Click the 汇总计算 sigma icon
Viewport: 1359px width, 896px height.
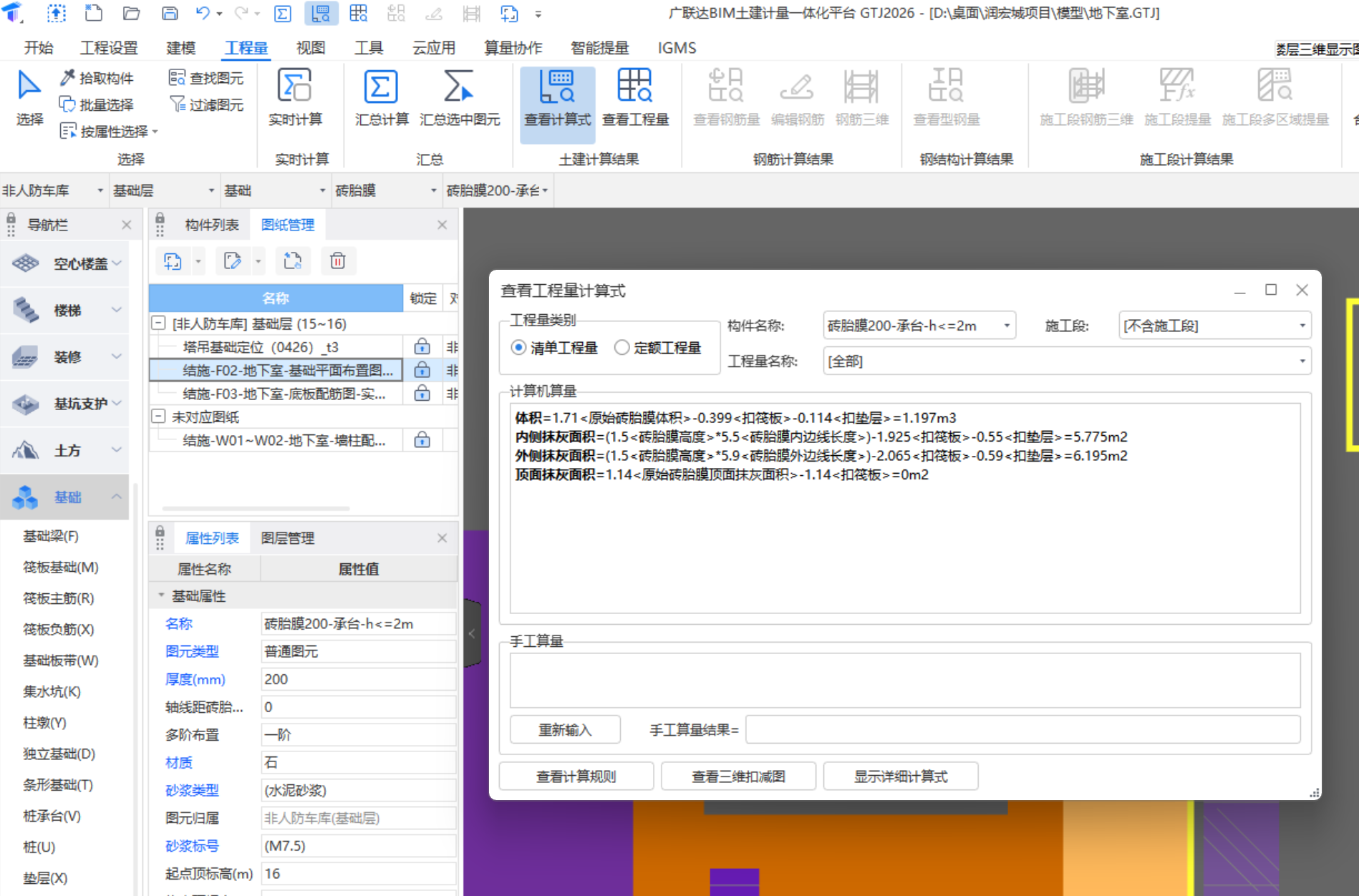[x=381, y=87]
